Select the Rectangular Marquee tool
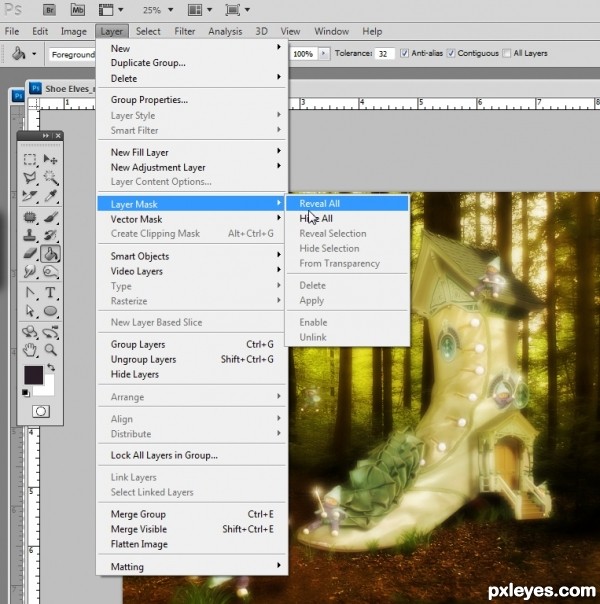The height and width of the screenshot is (604, 600). (30, 159)
